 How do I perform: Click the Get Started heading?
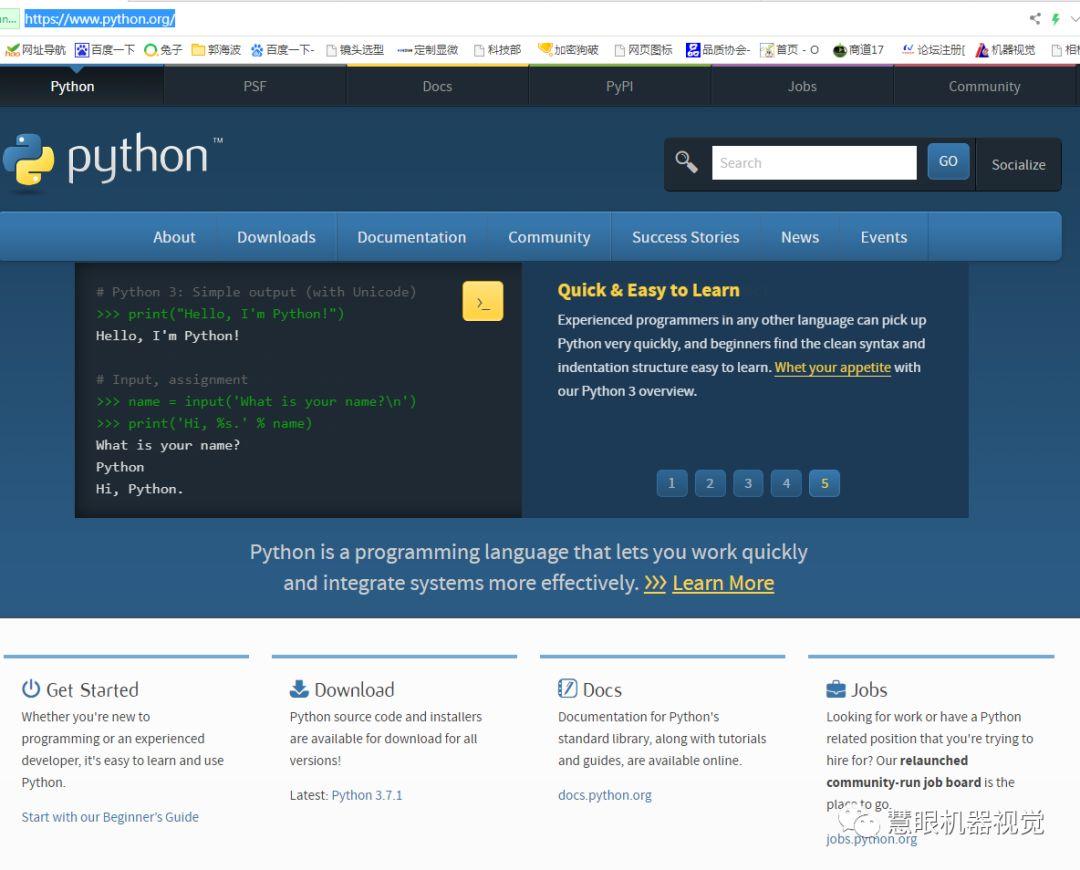92,690
